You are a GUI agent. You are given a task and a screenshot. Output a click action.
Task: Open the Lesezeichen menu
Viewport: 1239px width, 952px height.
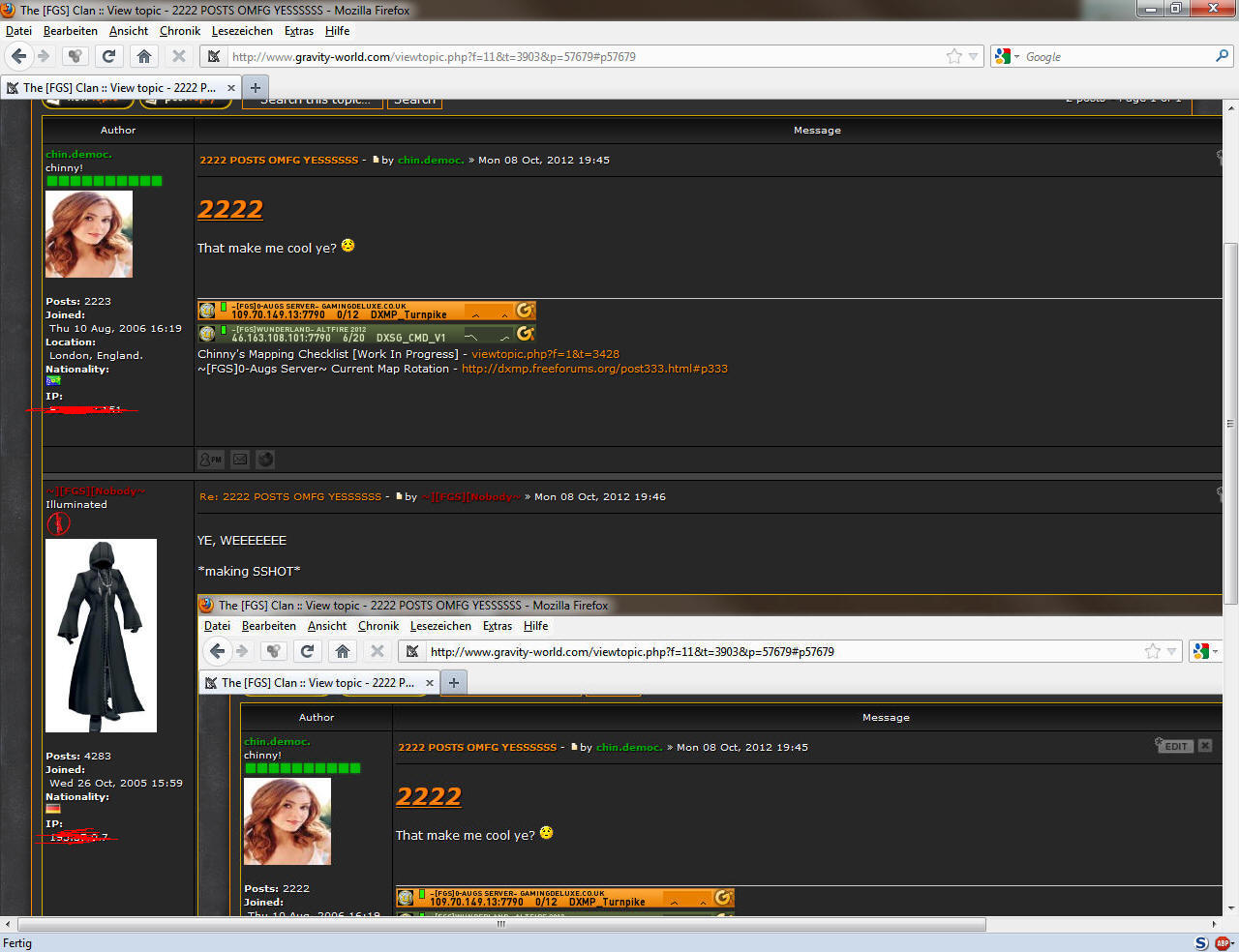242,31
